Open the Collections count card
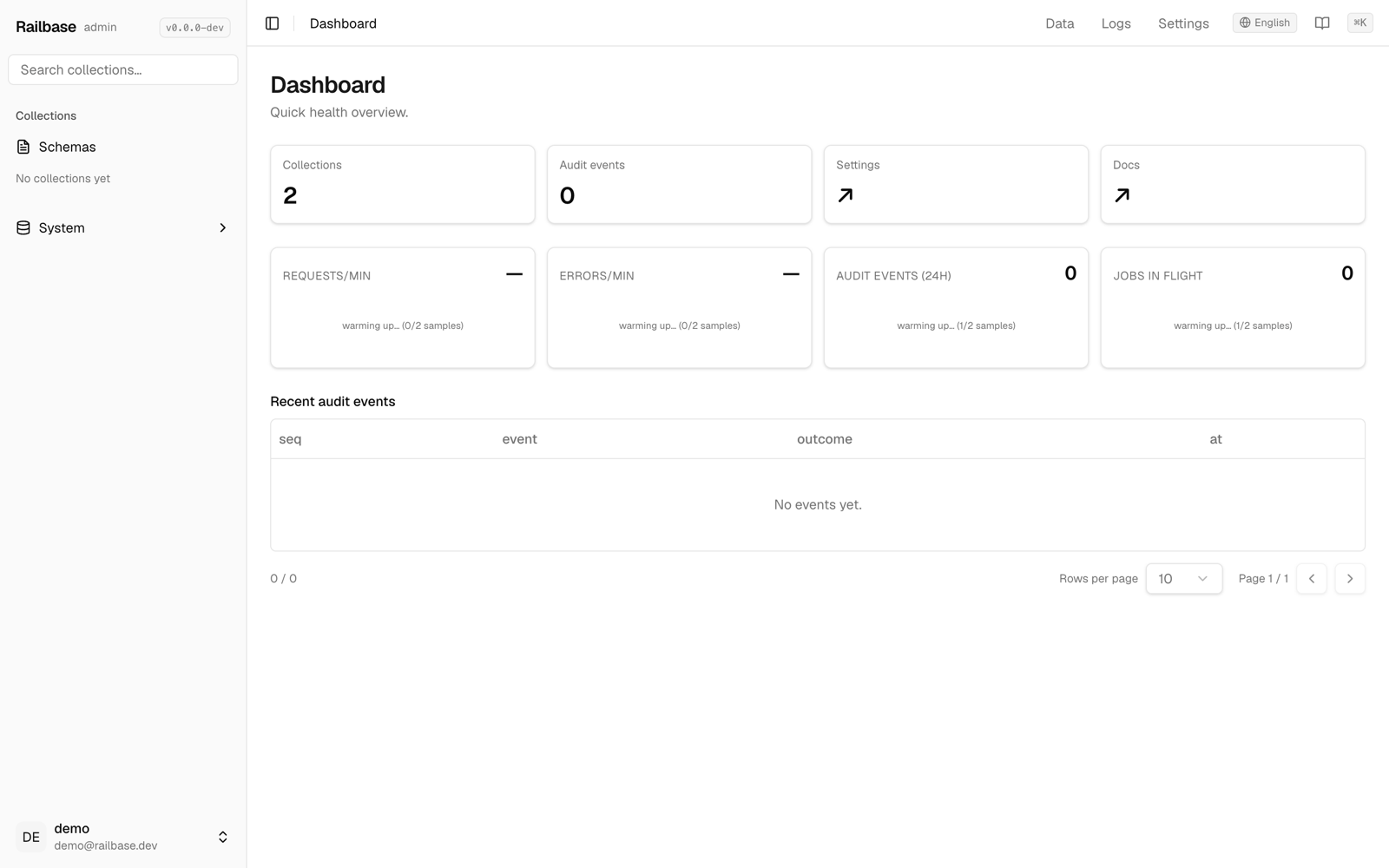This screenshot has height=868, width=1389. coord(403,184)
